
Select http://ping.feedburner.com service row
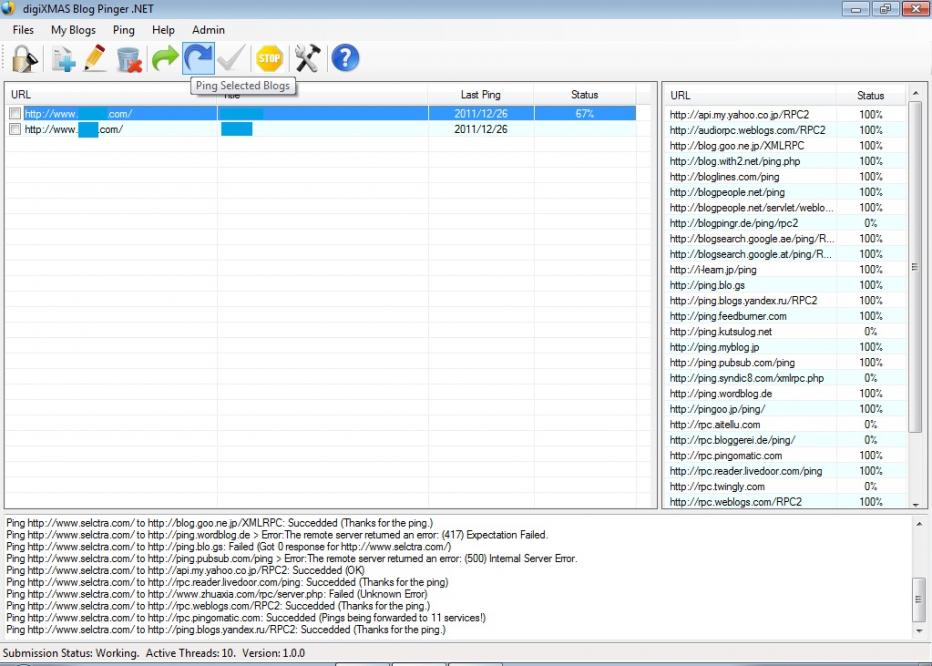[x=785, y=315]
